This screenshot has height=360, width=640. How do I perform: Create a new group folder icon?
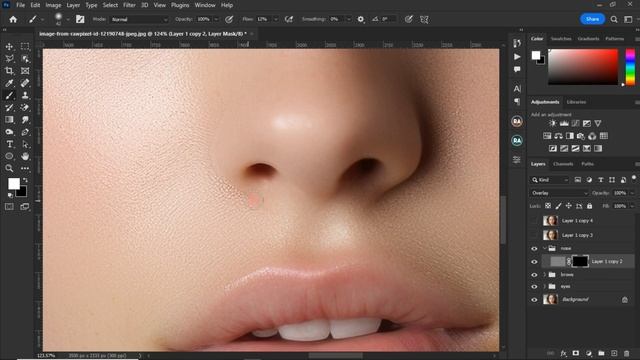pyautogui.click(x=601, y=353)
